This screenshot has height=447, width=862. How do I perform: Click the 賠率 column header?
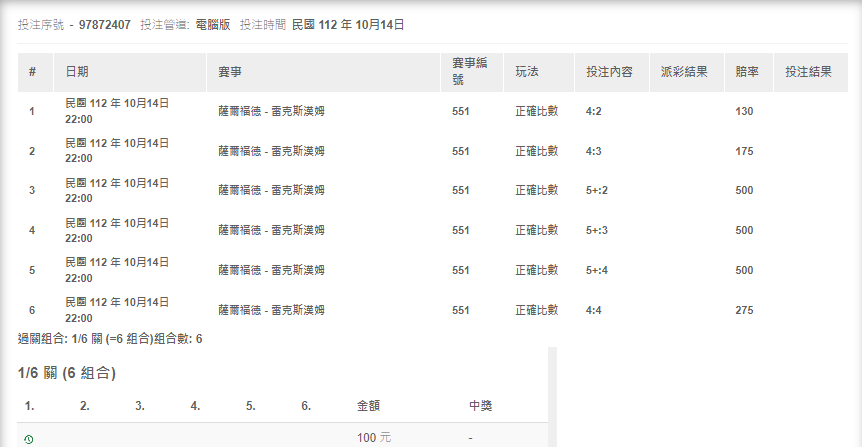click(x=747, y=71)
